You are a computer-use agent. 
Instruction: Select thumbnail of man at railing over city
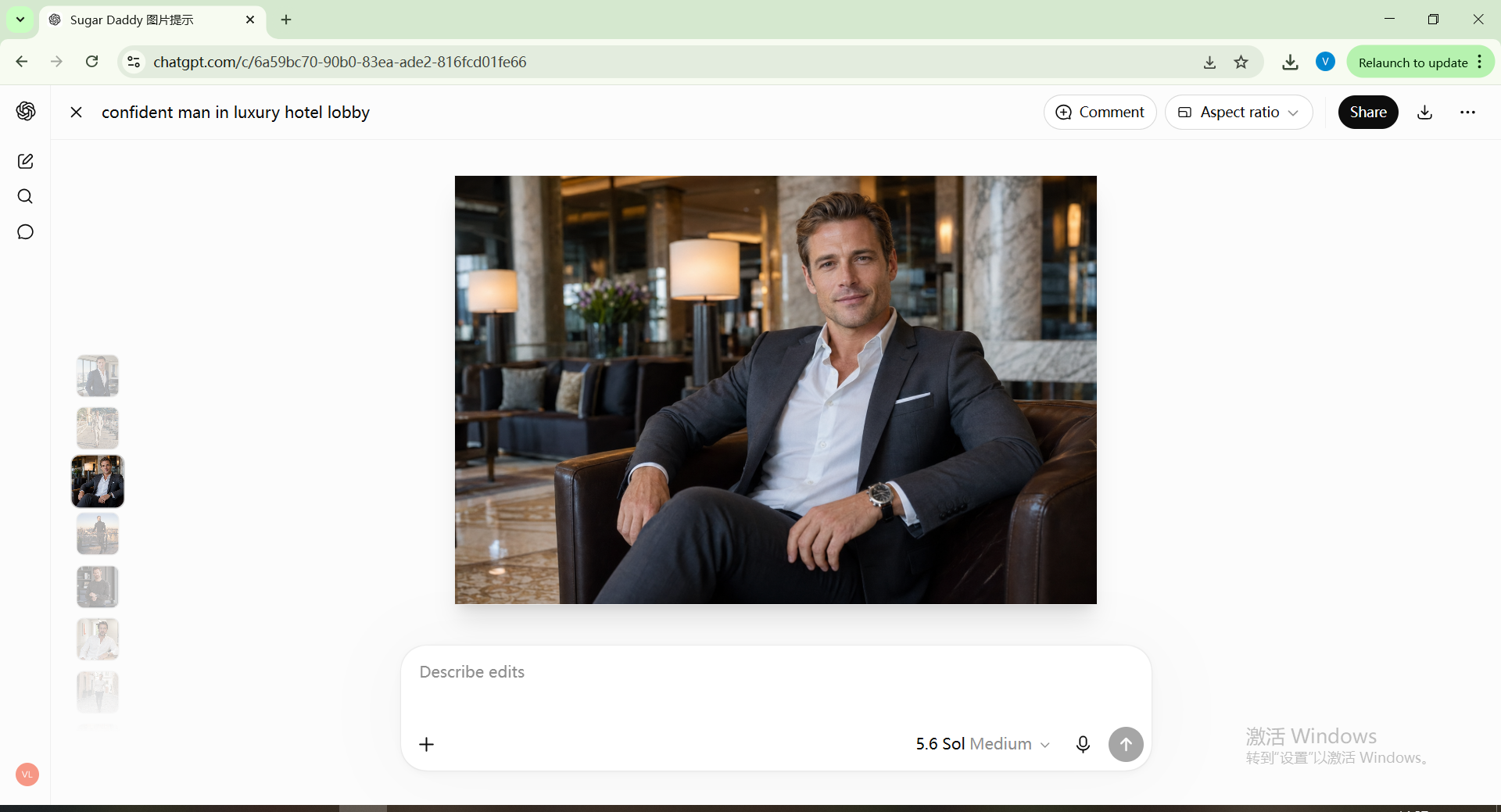coord(98,534)
